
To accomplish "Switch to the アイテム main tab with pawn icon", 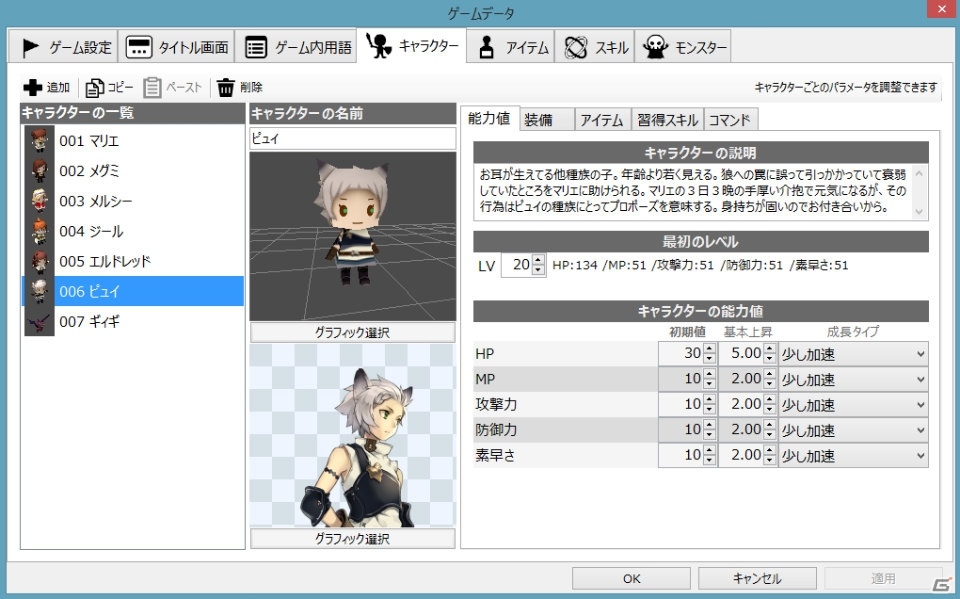I will [x=511, y=47].
